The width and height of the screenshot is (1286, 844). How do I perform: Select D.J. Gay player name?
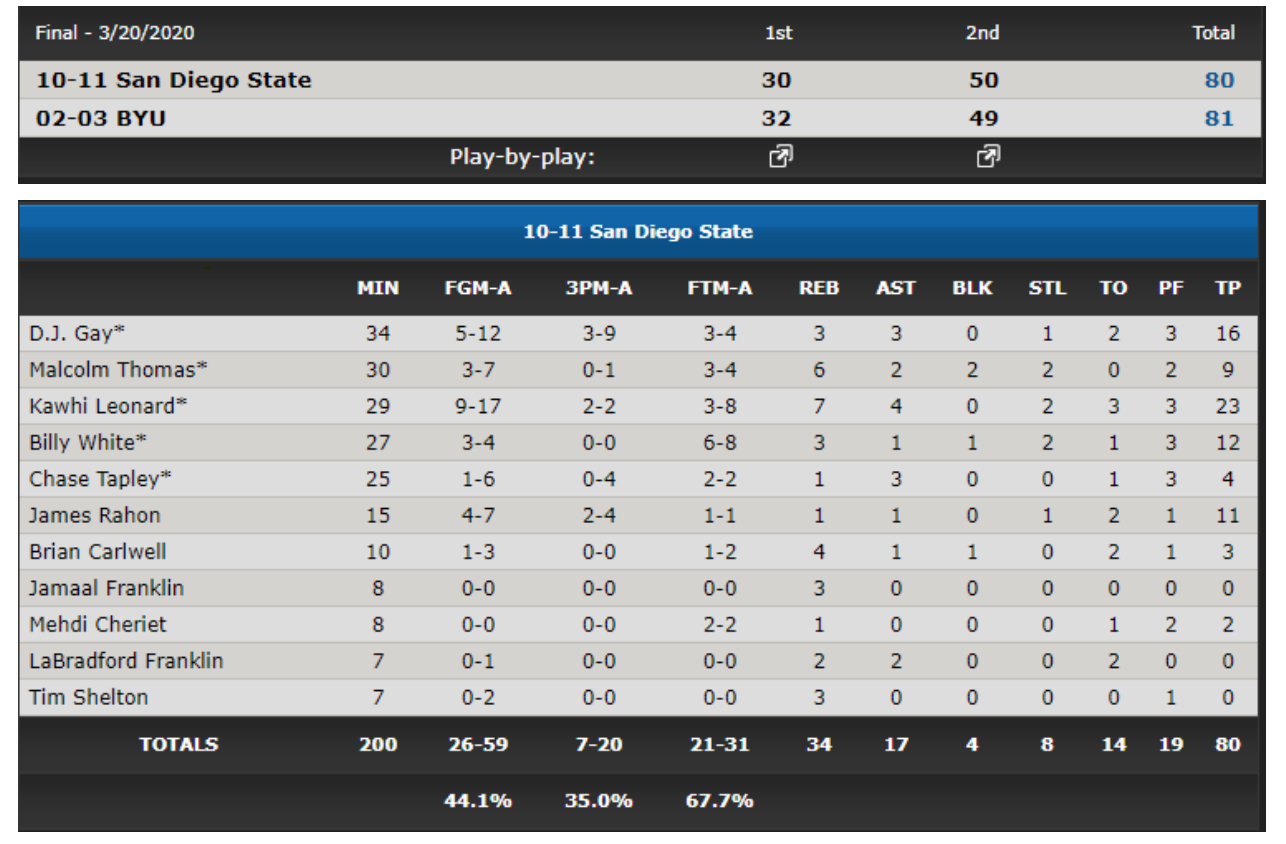pos(69,333)
